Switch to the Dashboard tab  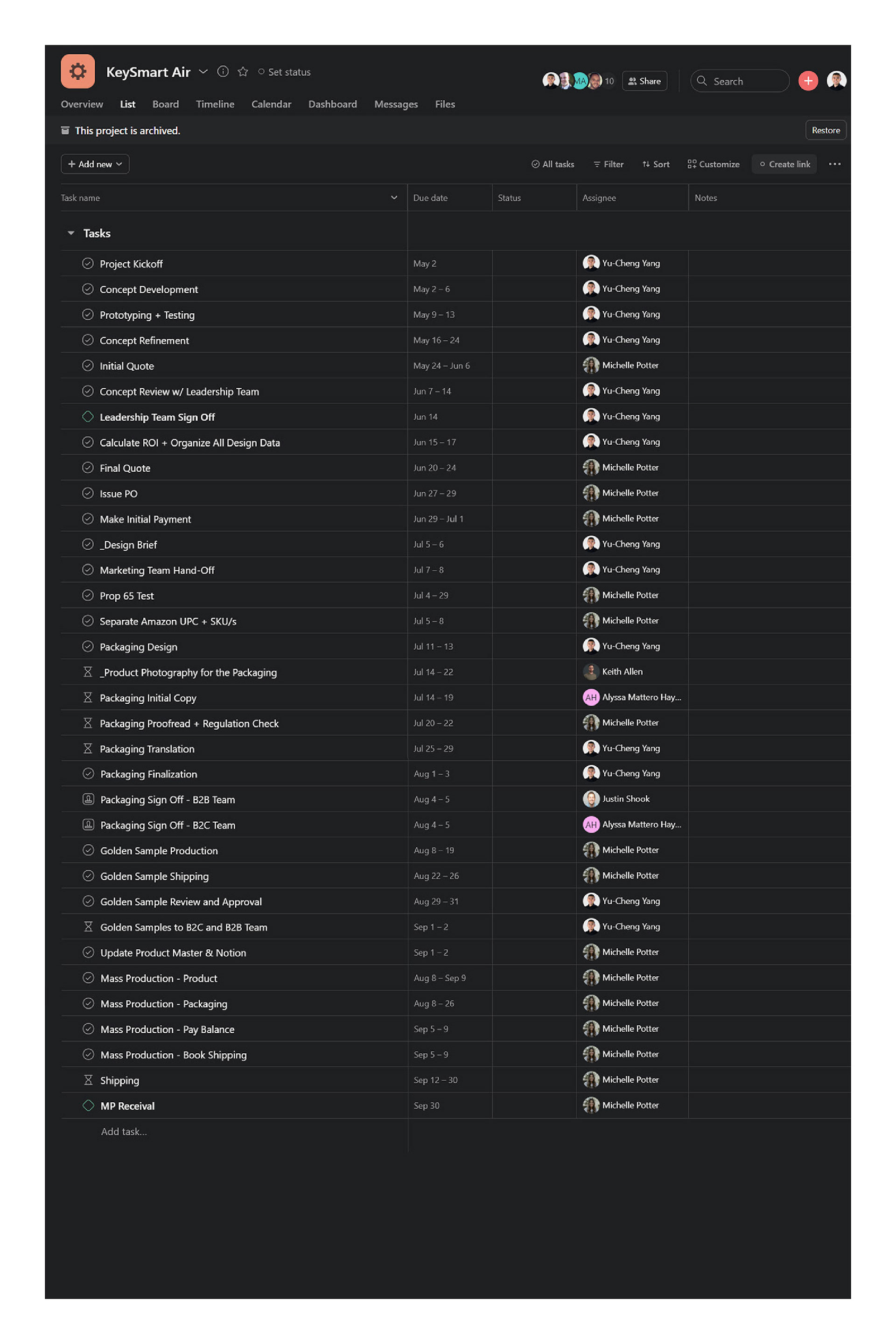[333, 104]
